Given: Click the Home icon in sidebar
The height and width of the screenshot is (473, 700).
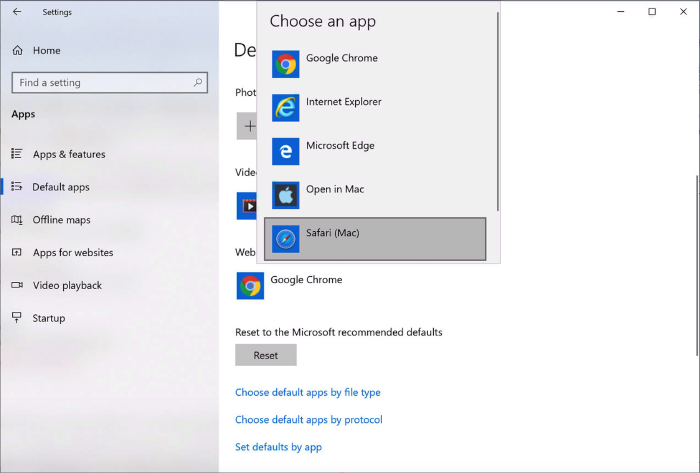Looking at the screenshot, I should tap(17, 50).
